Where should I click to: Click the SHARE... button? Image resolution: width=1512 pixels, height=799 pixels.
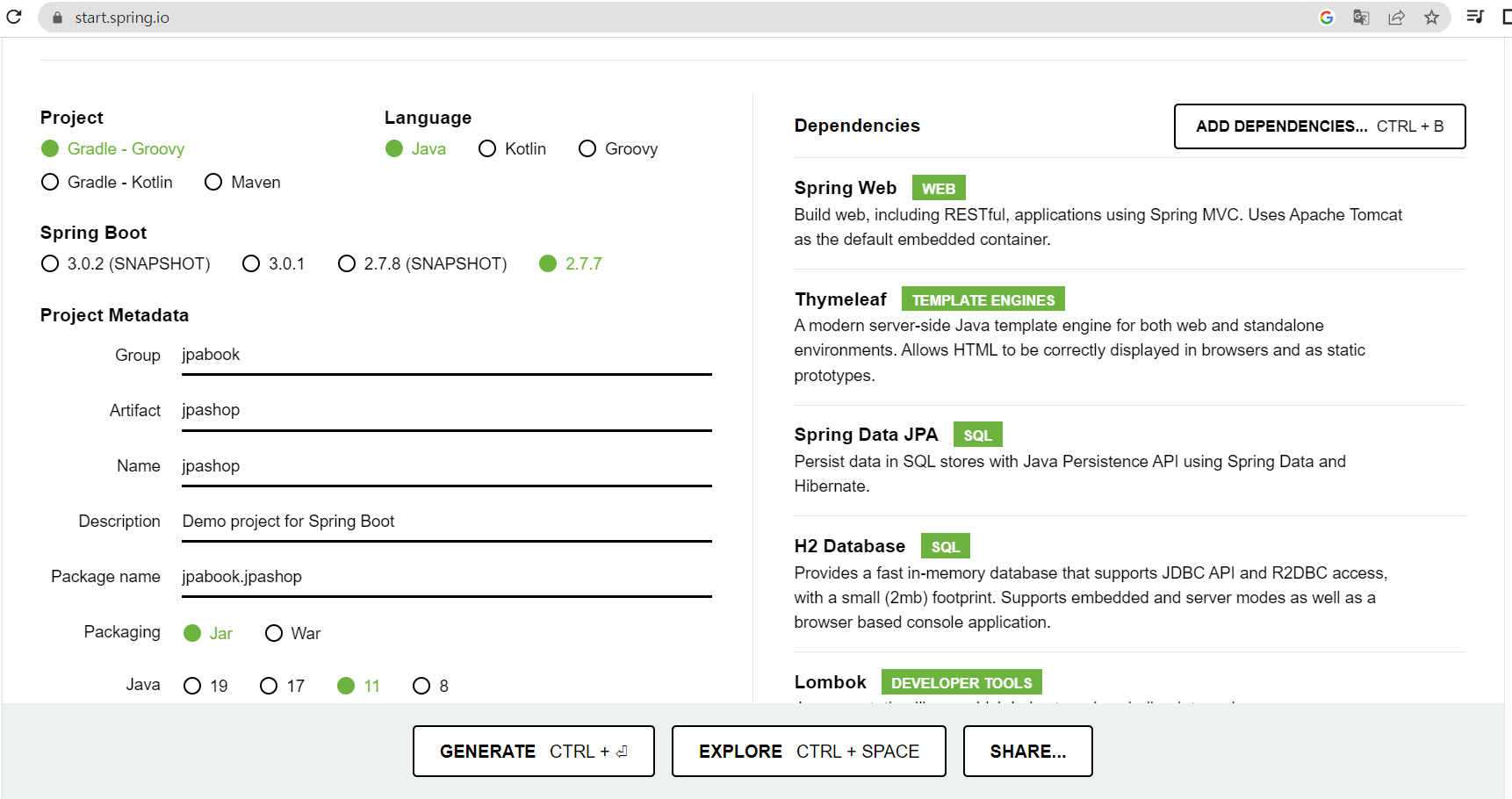pyautogui.click(x=1028, y=752)
